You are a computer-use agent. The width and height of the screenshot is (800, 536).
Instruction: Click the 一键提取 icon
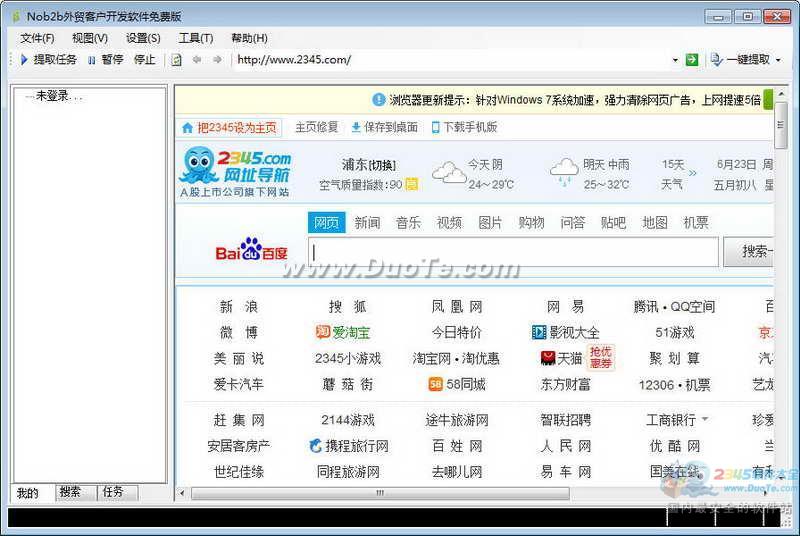[x=717, y=60]
